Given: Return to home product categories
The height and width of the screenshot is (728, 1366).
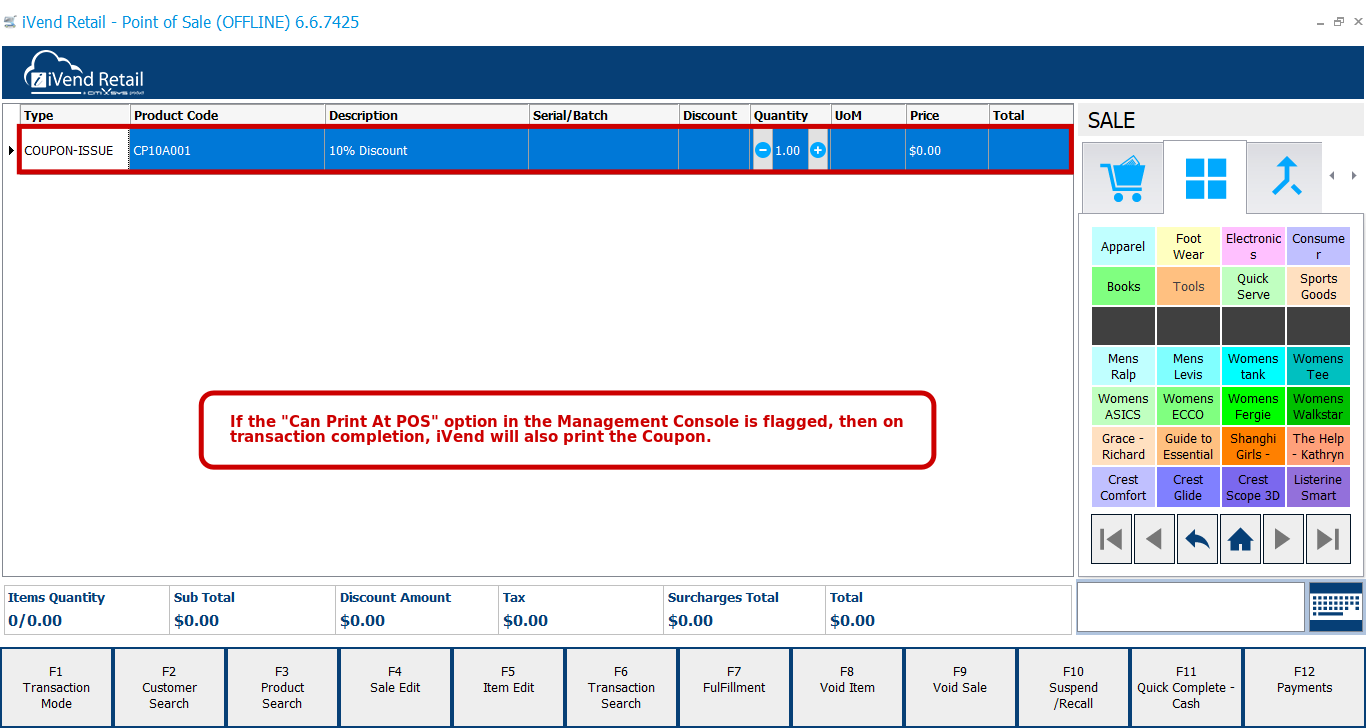Looking at the screenshot, I should [1240, 539].
